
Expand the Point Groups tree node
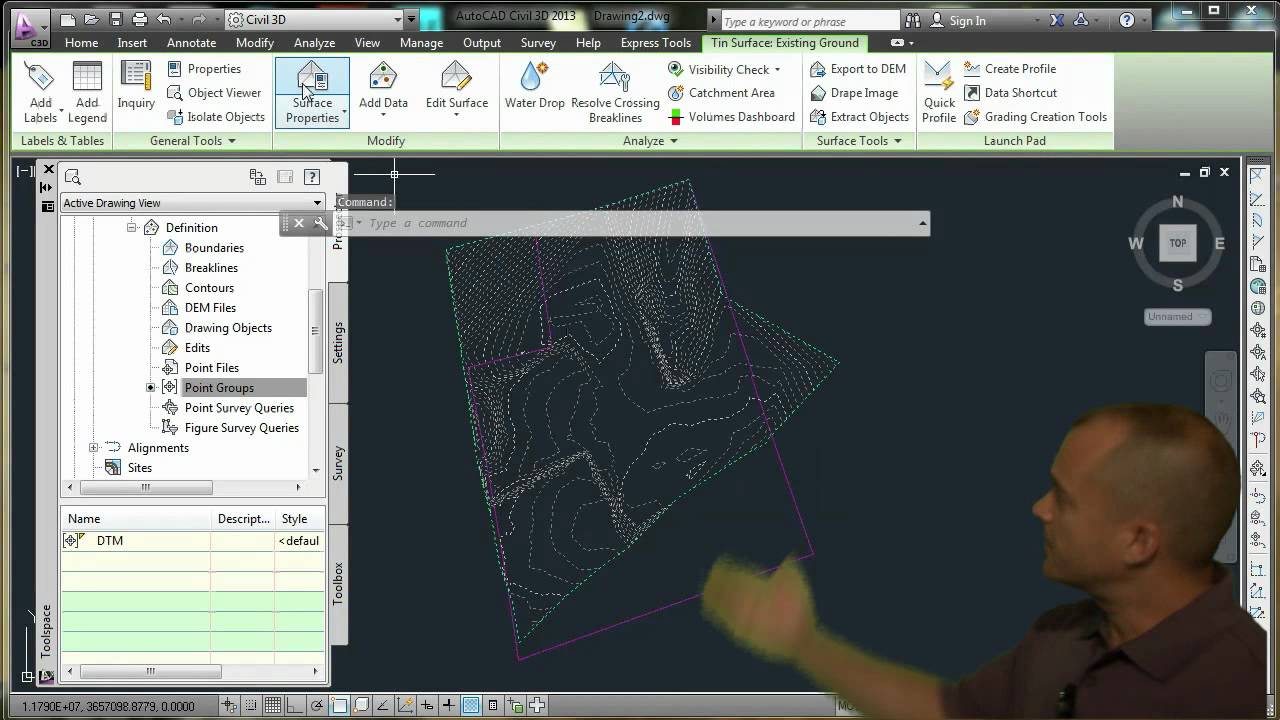(x=151, y=388)
